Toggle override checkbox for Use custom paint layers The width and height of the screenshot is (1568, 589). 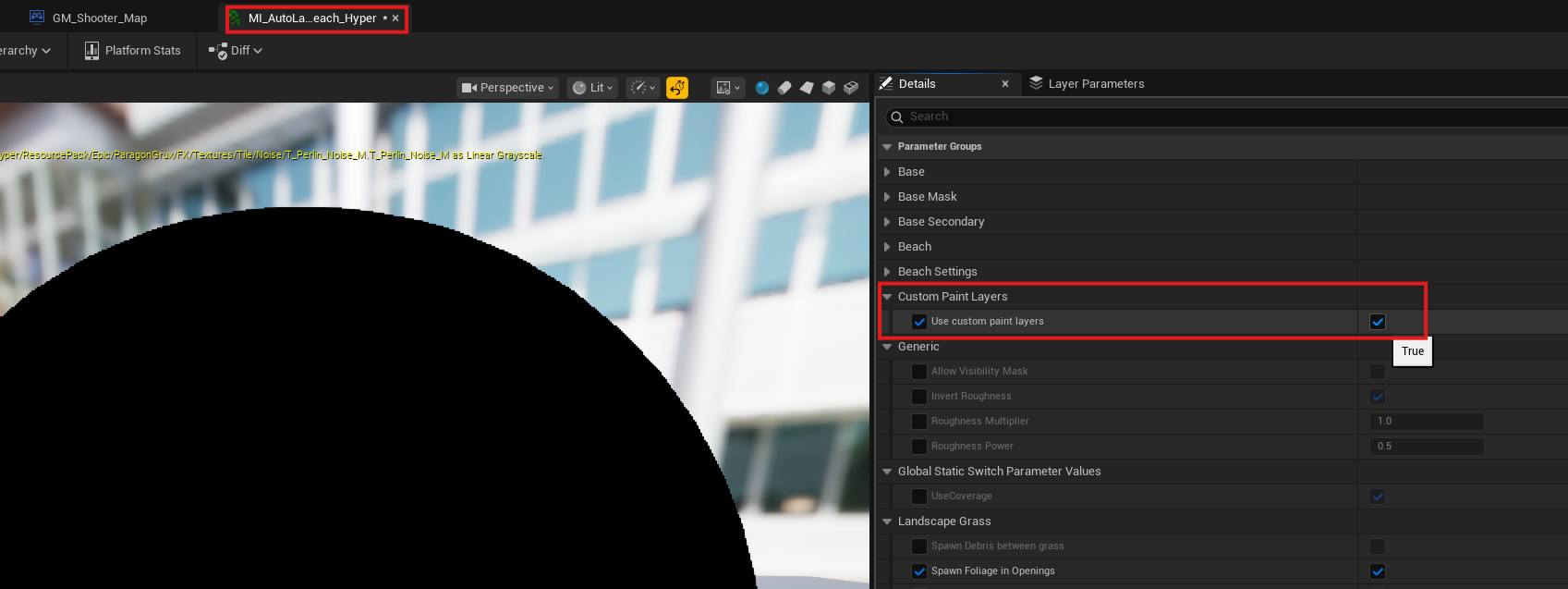click(x=919, y=322)
